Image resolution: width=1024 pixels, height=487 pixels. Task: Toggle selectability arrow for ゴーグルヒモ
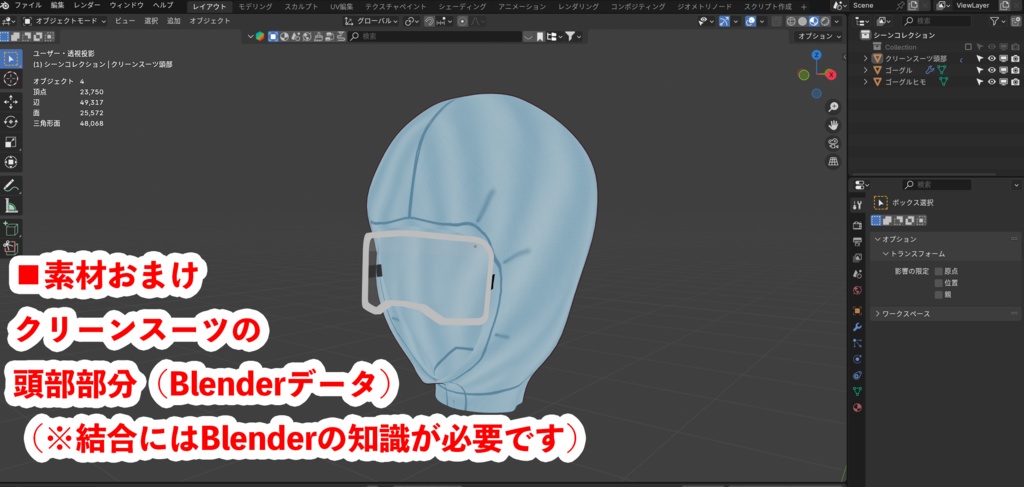tap(980, 82)
